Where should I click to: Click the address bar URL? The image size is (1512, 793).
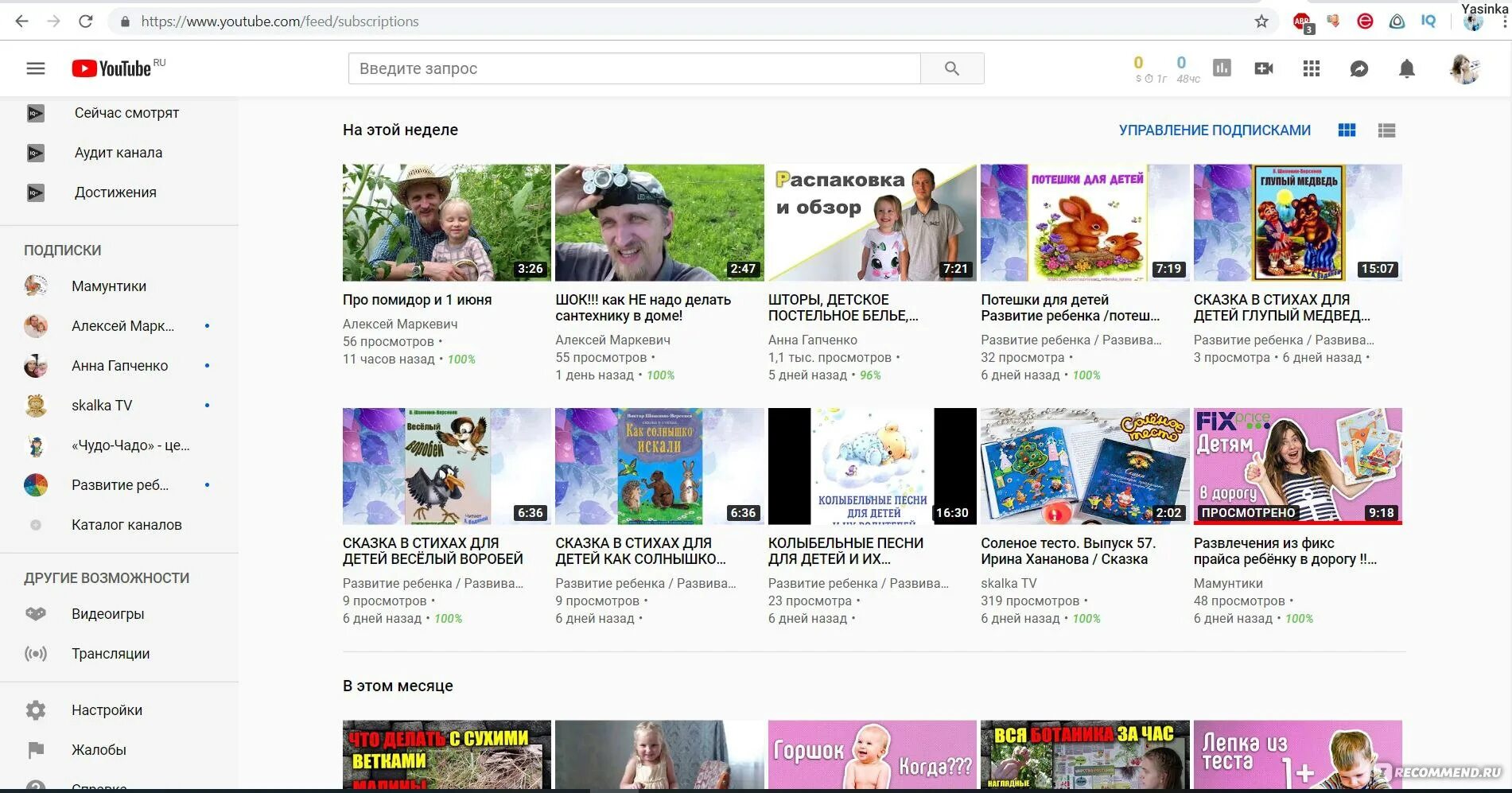click(280, 21)
